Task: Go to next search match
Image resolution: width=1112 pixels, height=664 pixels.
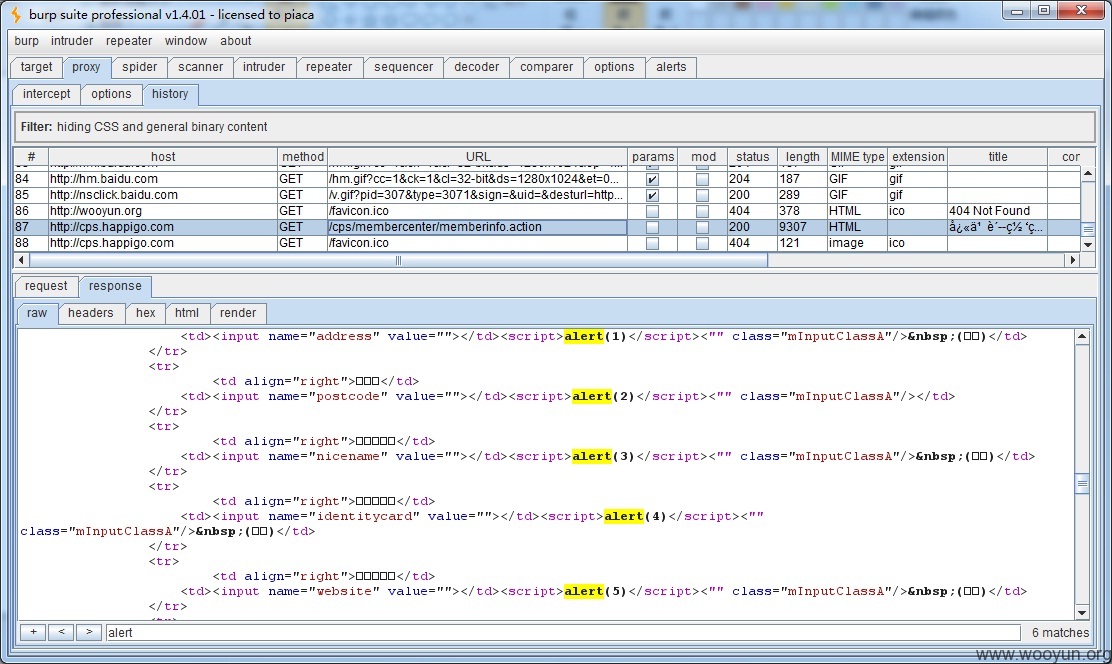Action: (89, 632)
